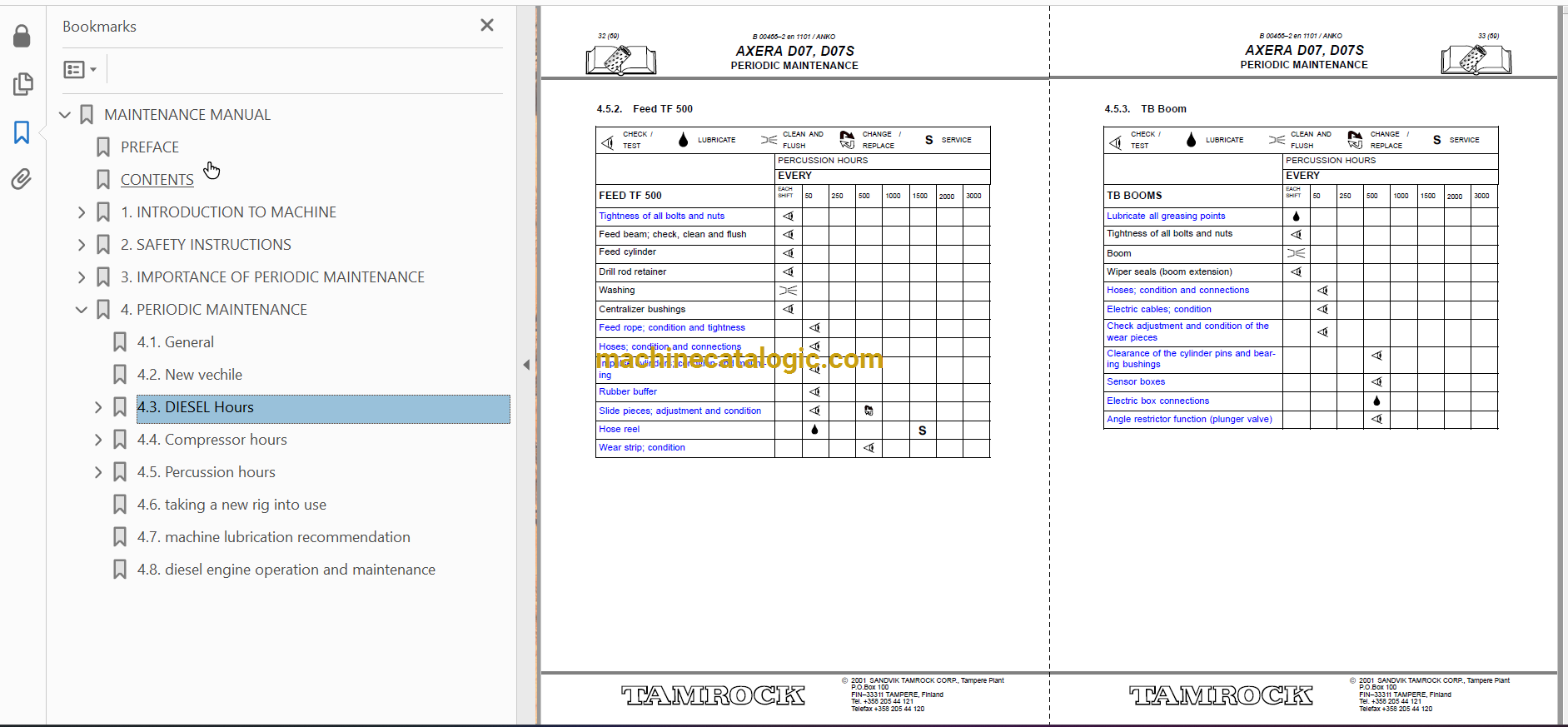Collapse the navigation pane with arrow handle
The image size is (1568, 727).
[x=526, y=365]
